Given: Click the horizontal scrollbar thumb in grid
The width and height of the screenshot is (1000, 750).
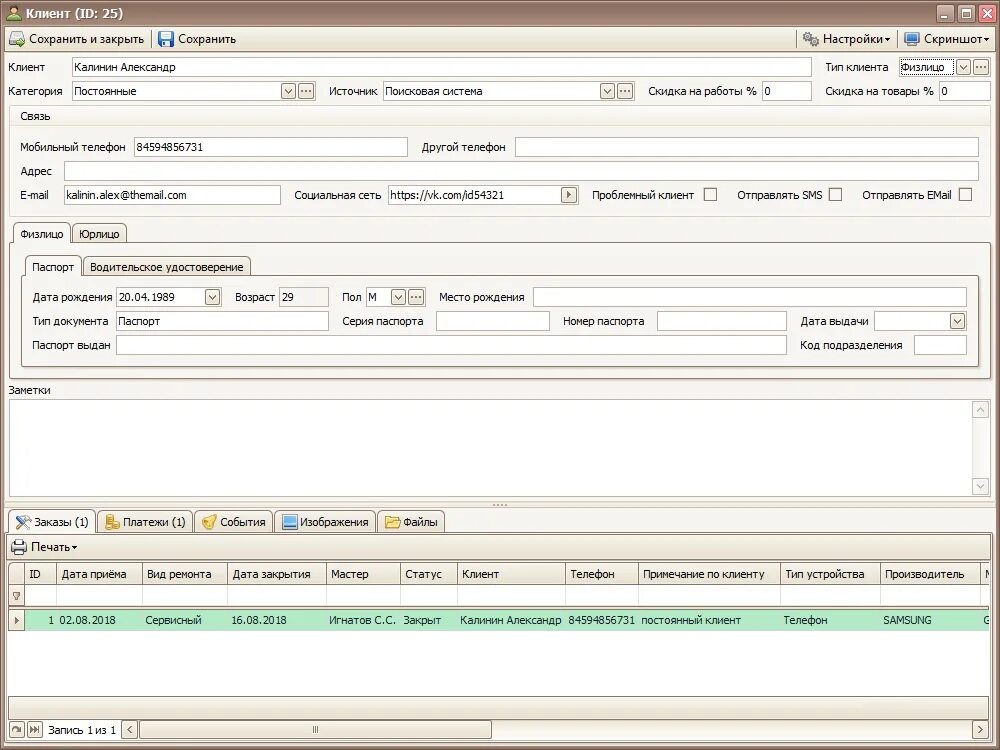Looking at the screenshot, I should [x=315, y=729].
